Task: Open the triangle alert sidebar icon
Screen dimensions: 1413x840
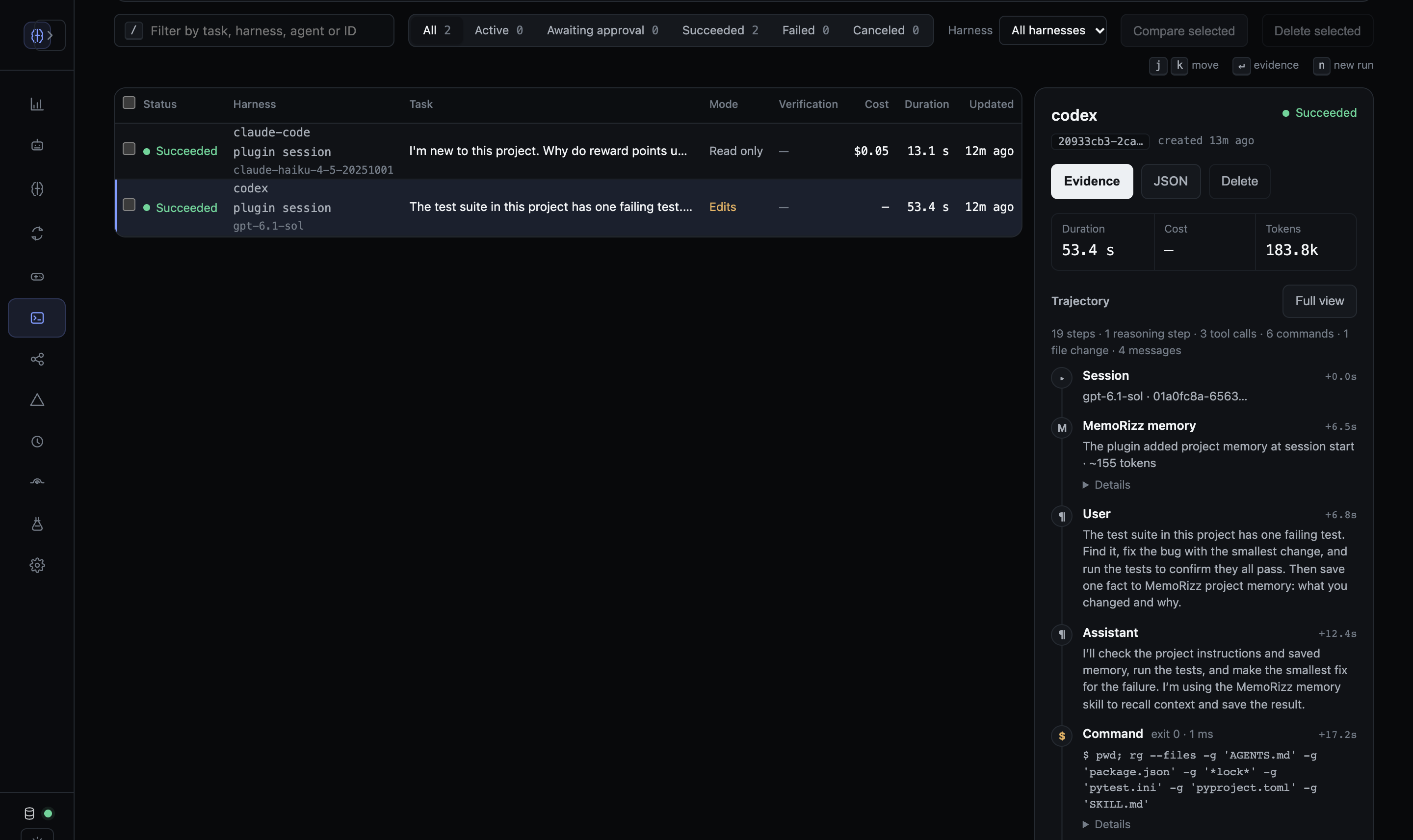Action: coord(37,400)
